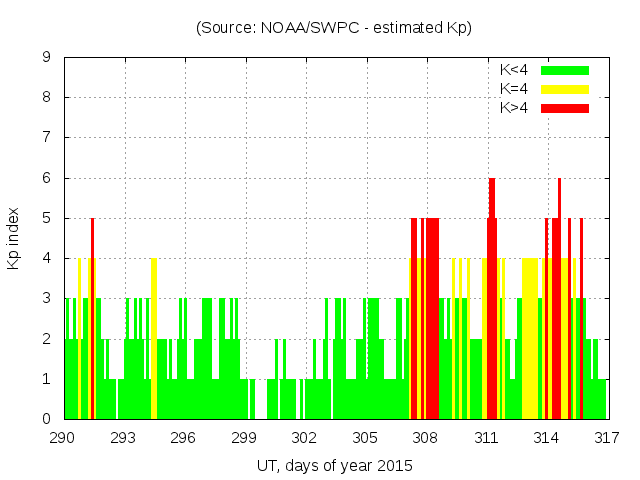Image resolution: width=640 pixels, height=480 pixels.
Task: Click the 302 tick label on x-axis
Action: (304, 438)
